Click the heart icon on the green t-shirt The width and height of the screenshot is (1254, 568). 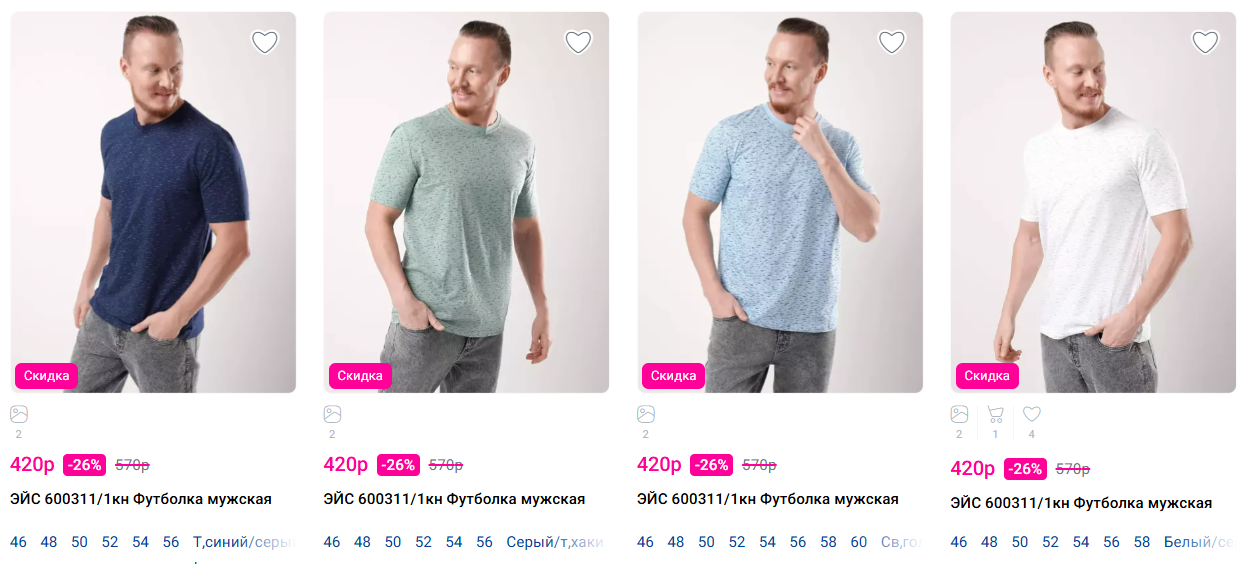(578, 42)
